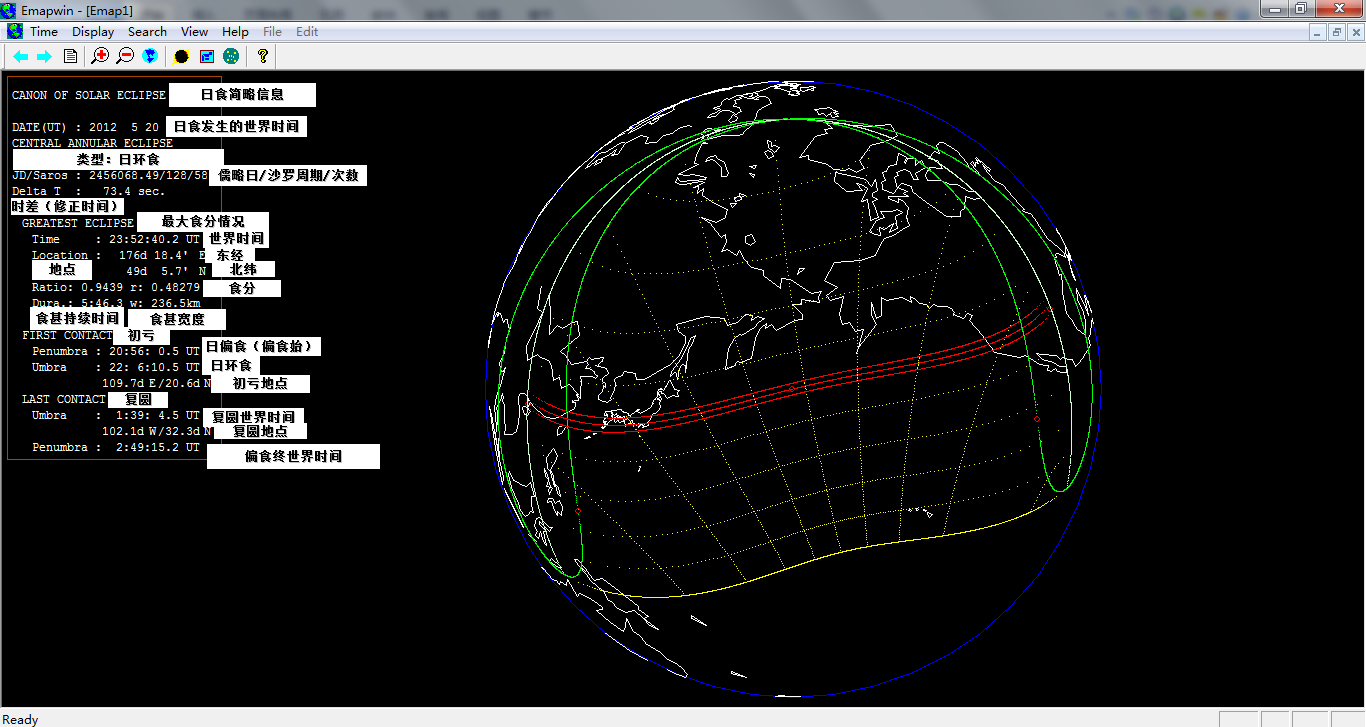Open the Time menu
The image size is (1366, 727).
click(44, 31)
